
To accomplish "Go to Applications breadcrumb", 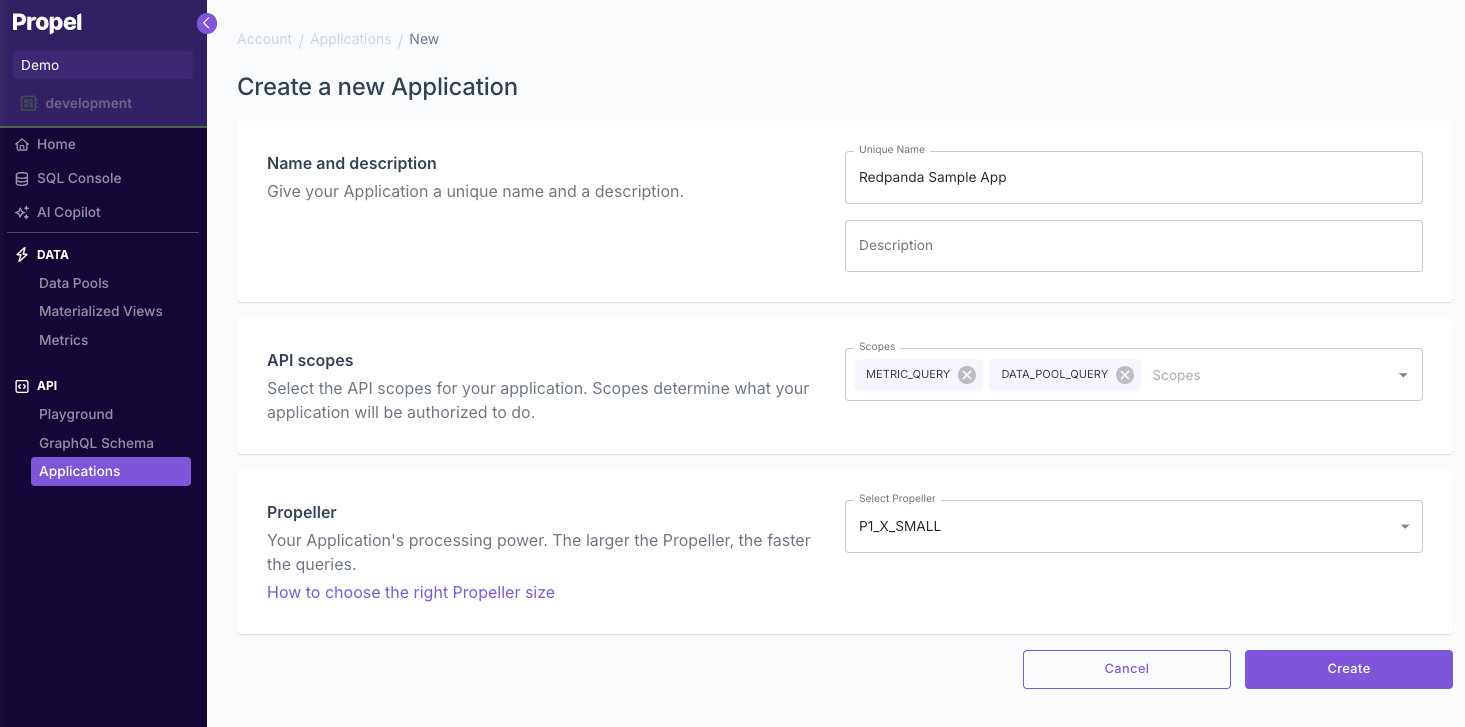I will [350, 39].
